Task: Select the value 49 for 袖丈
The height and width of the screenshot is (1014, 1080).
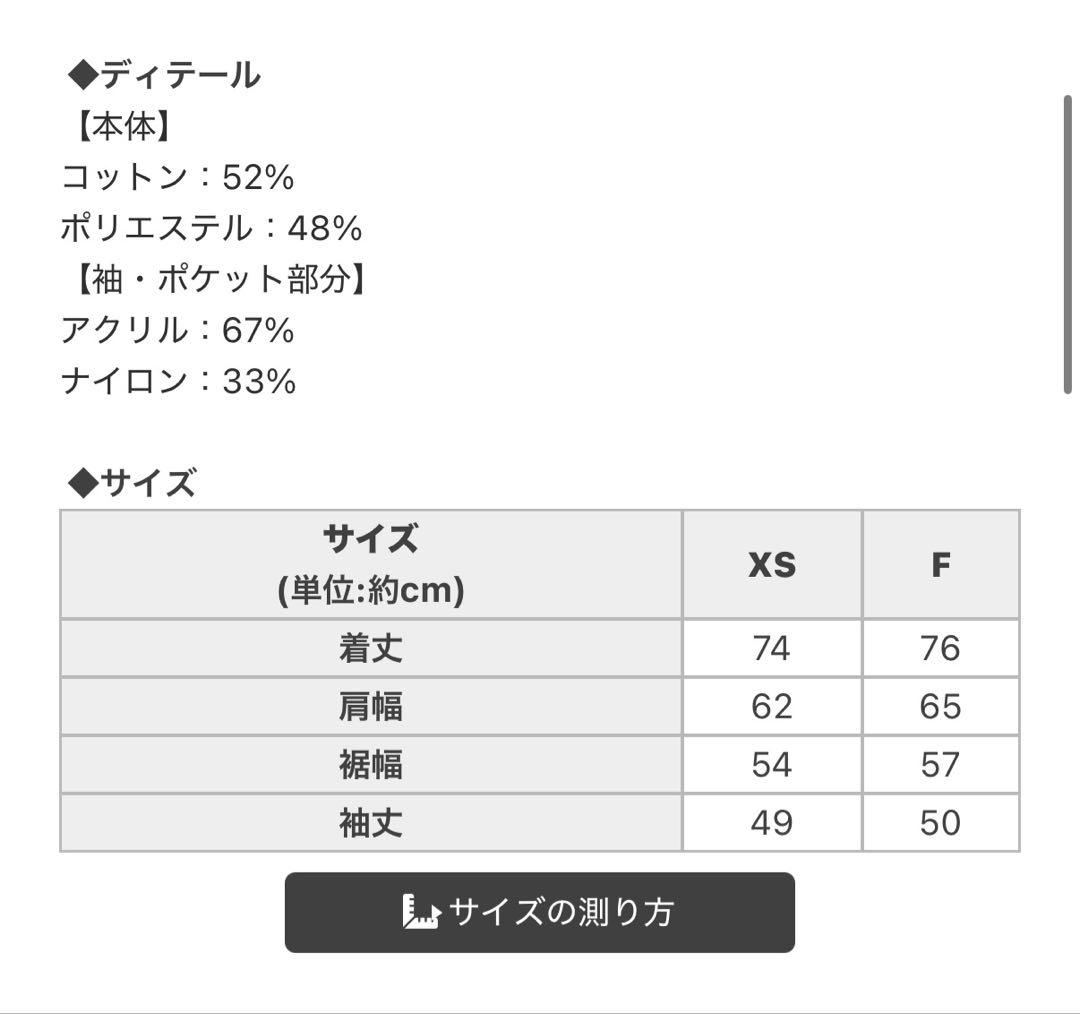Action: [770, 824]
